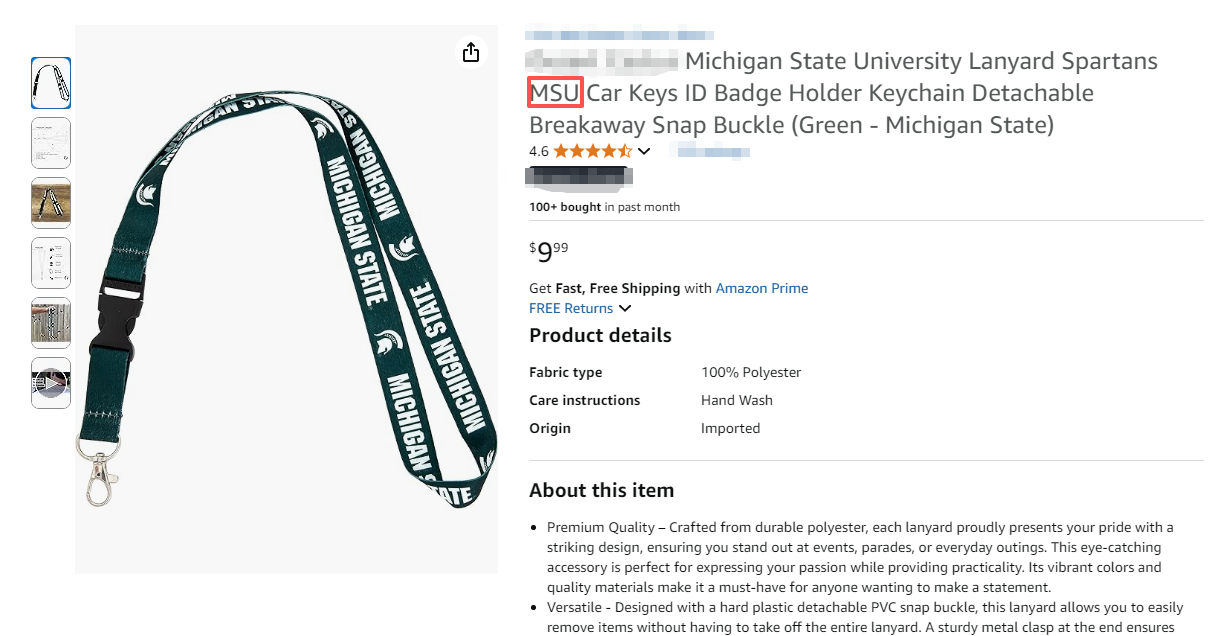The height and width of the screenshot is (636, 1220).
Task: Click the $9.99 price
Action: (x=549, y=251)
